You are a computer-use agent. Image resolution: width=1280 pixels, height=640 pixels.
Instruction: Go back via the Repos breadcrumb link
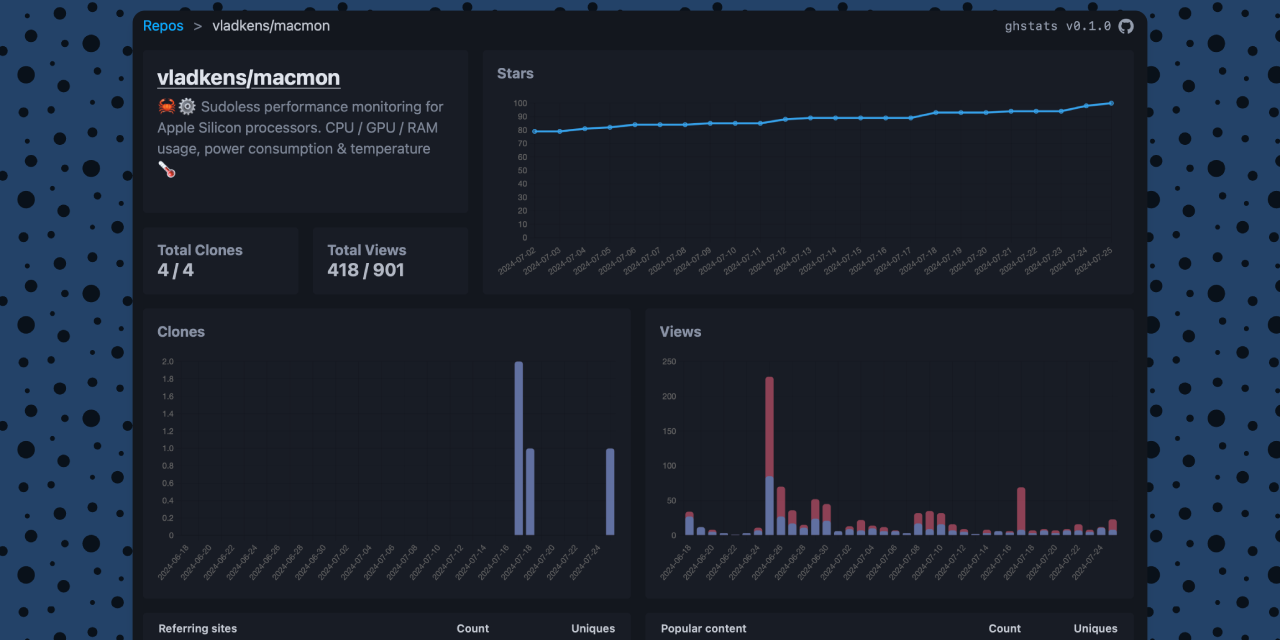tap(163, 26)
